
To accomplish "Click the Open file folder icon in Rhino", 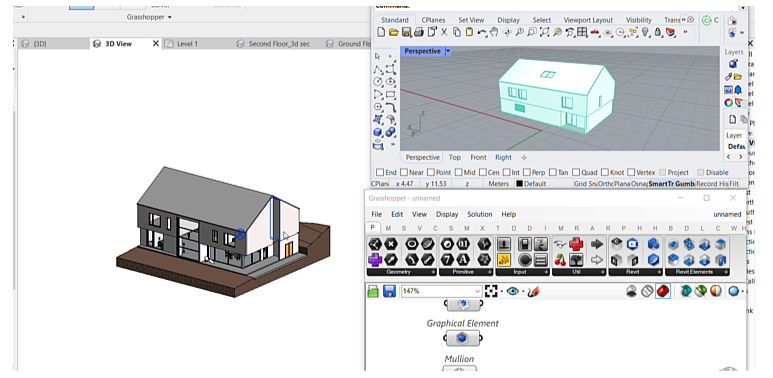I will (x=393, y=33).
